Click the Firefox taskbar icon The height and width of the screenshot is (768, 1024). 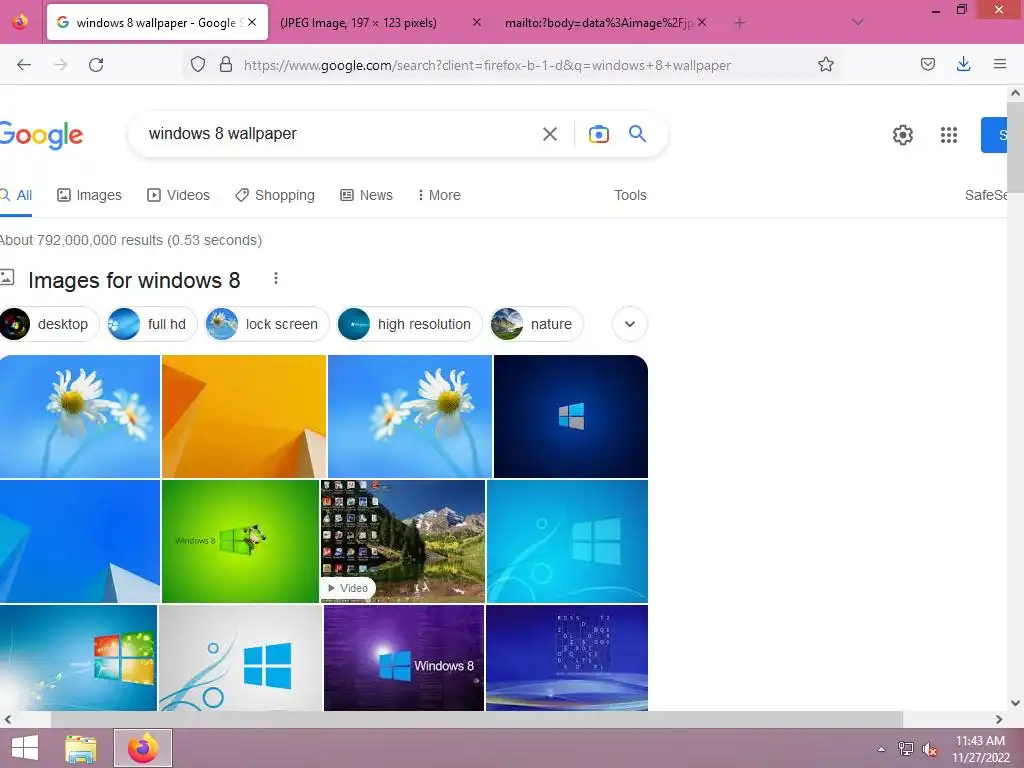click(143, 748)
